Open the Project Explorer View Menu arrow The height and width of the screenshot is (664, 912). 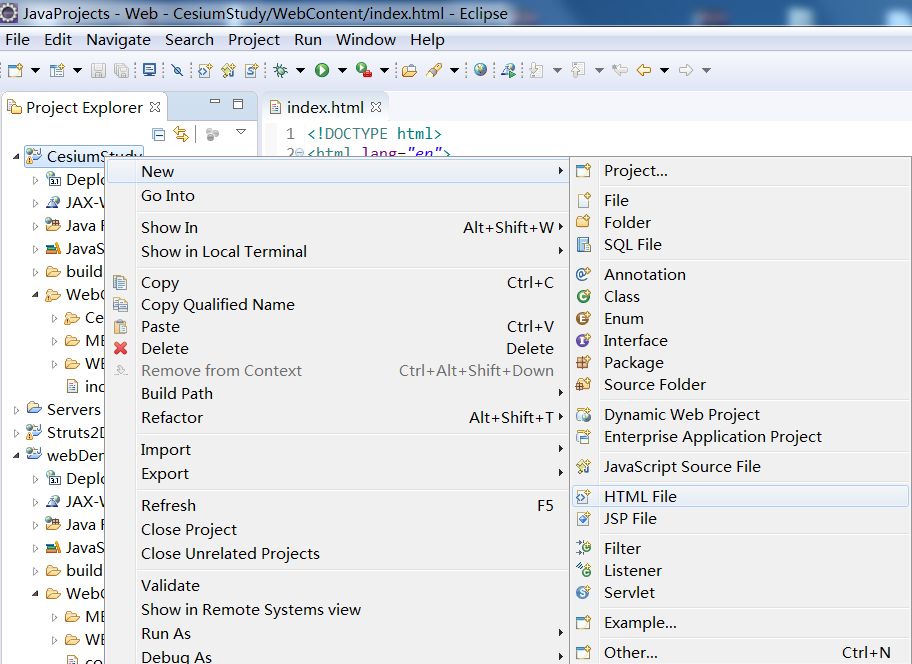(x=241, y=132)
